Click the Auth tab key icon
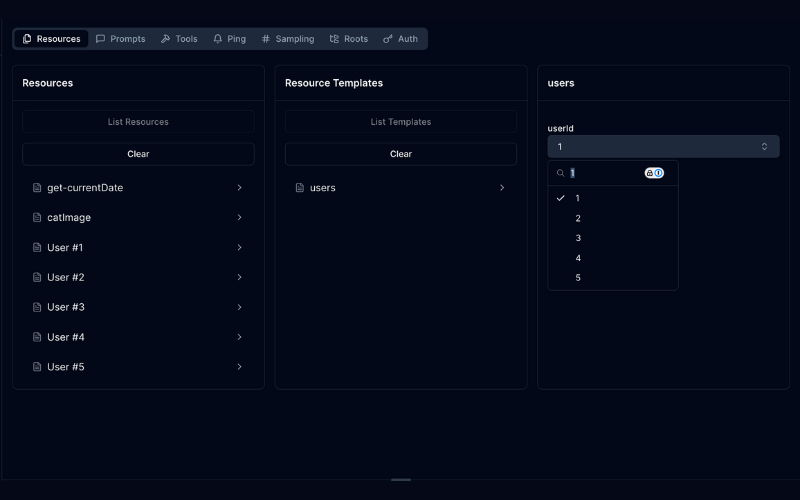The width and height of the screenshot is (800, 500). (388, 39)
